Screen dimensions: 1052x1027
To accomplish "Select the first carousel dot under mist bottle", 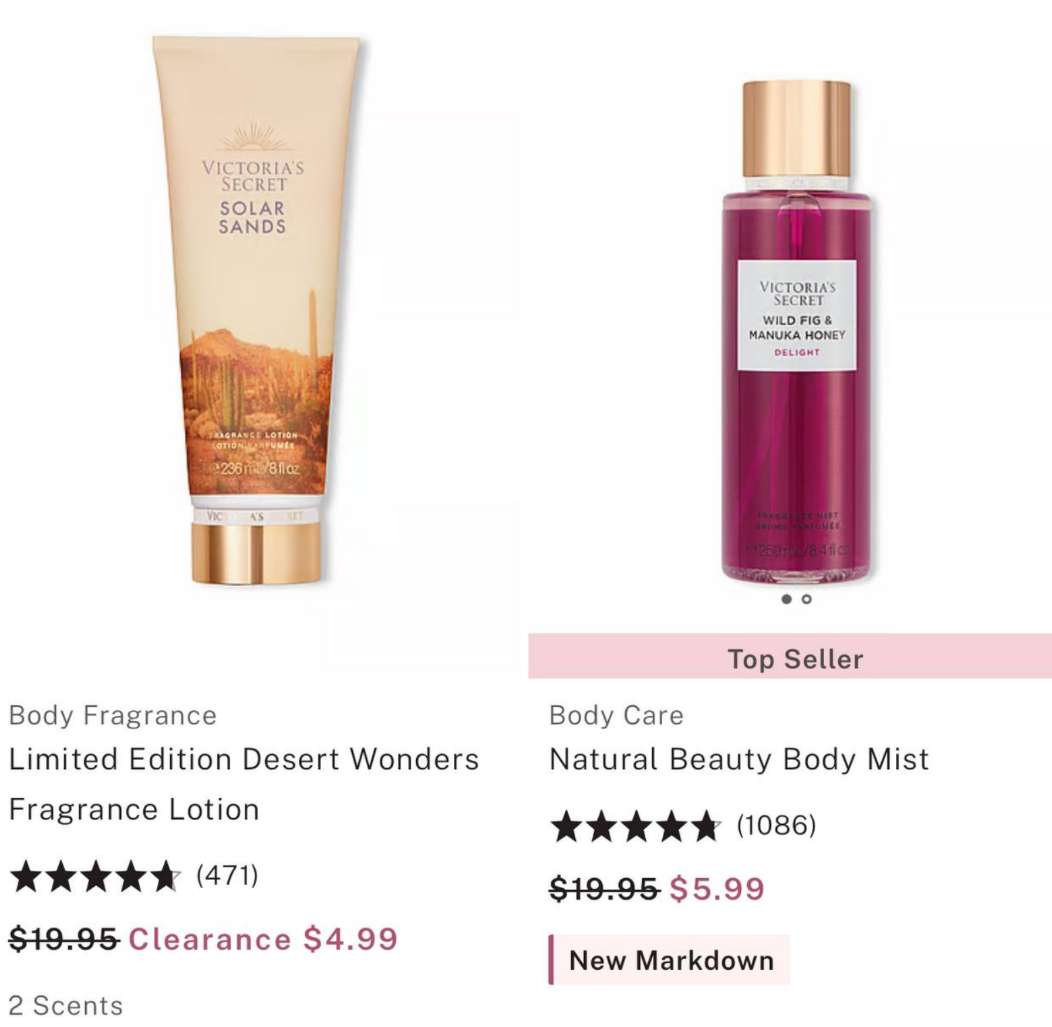I will coord(786,599).
